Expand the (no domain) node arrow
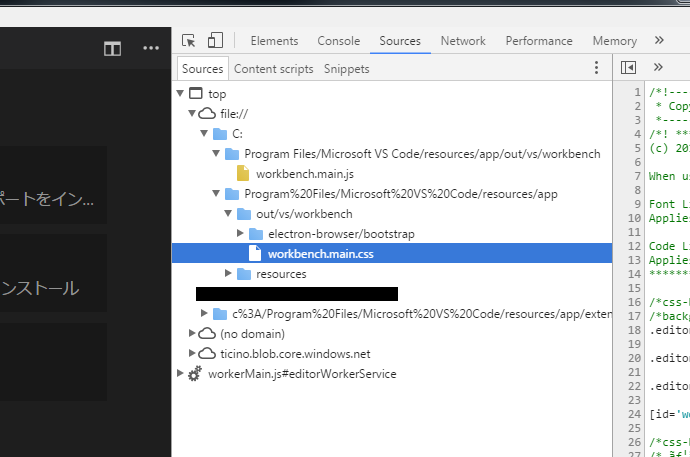This screenshot has height=457, width=690. 192,333
